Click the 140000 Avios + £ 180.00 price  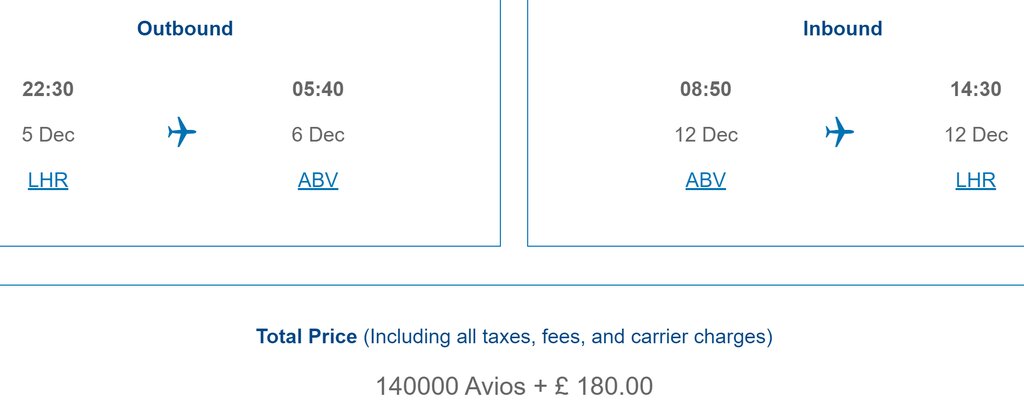[x=514, y=386]
